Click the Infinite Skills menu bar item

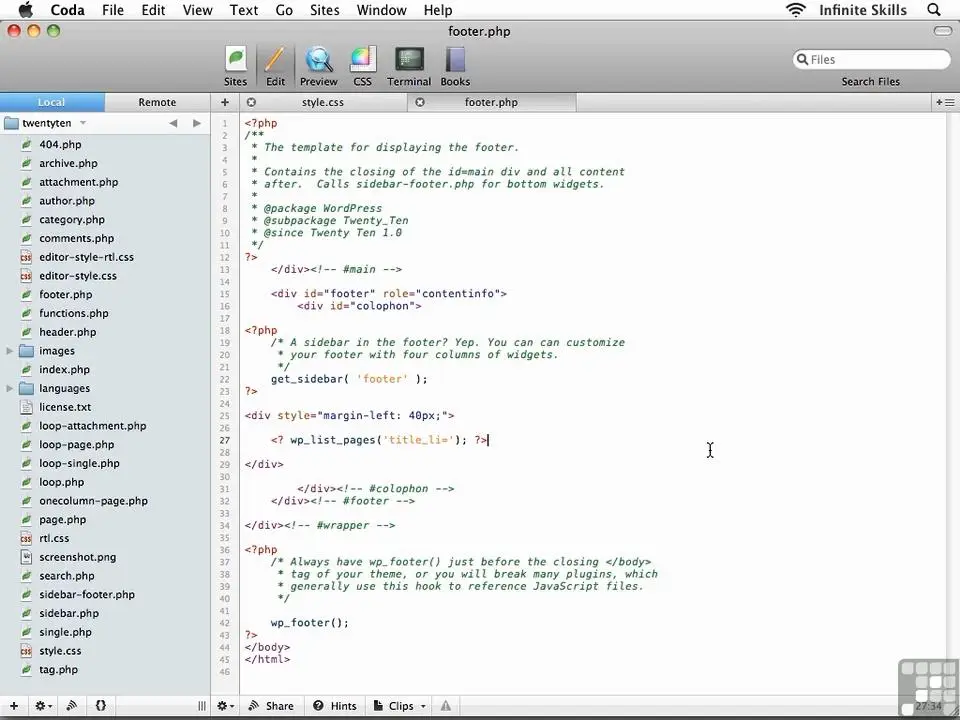point(862,10)
